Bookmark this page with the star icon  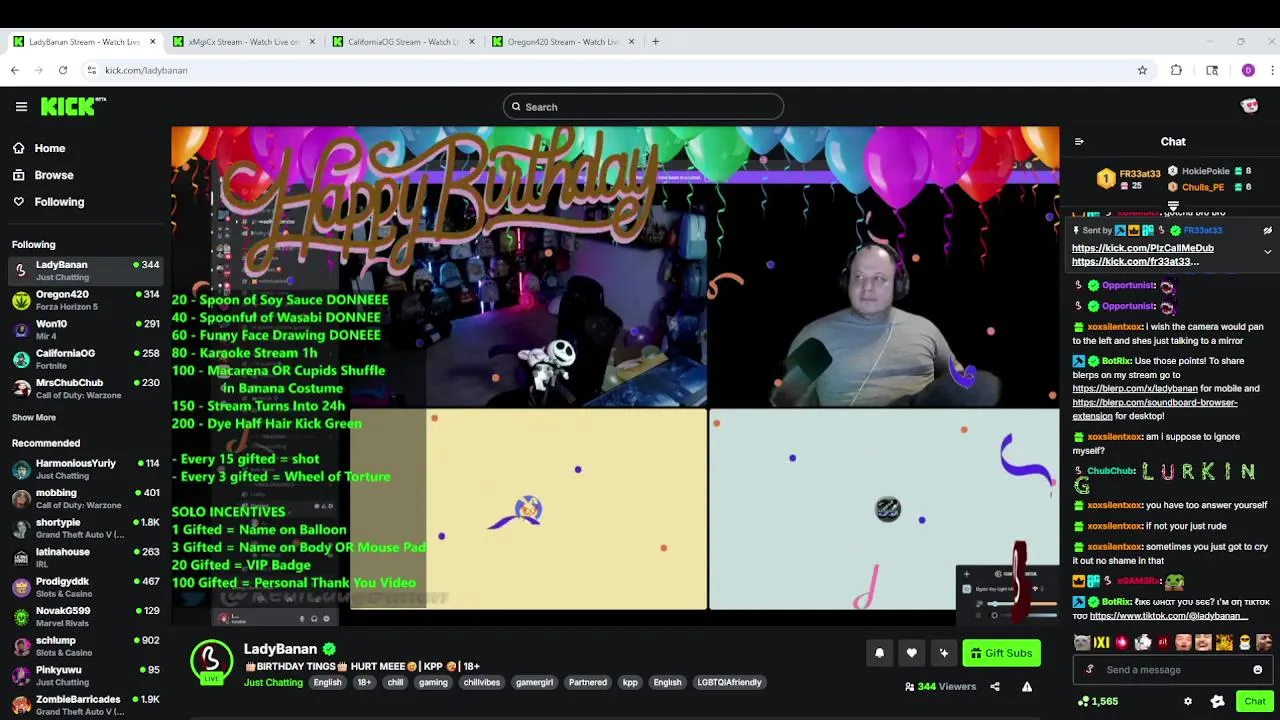point(1142,70)
